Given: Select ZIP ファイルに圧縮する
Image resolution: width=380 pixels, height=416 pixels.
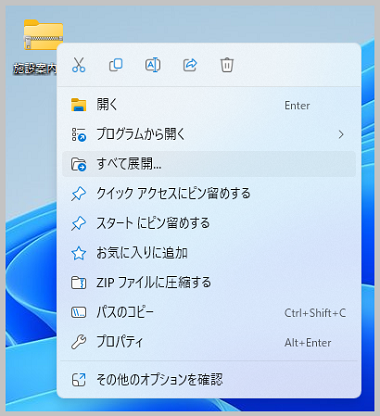Looking at the screenshot, I should click(209, 283).
